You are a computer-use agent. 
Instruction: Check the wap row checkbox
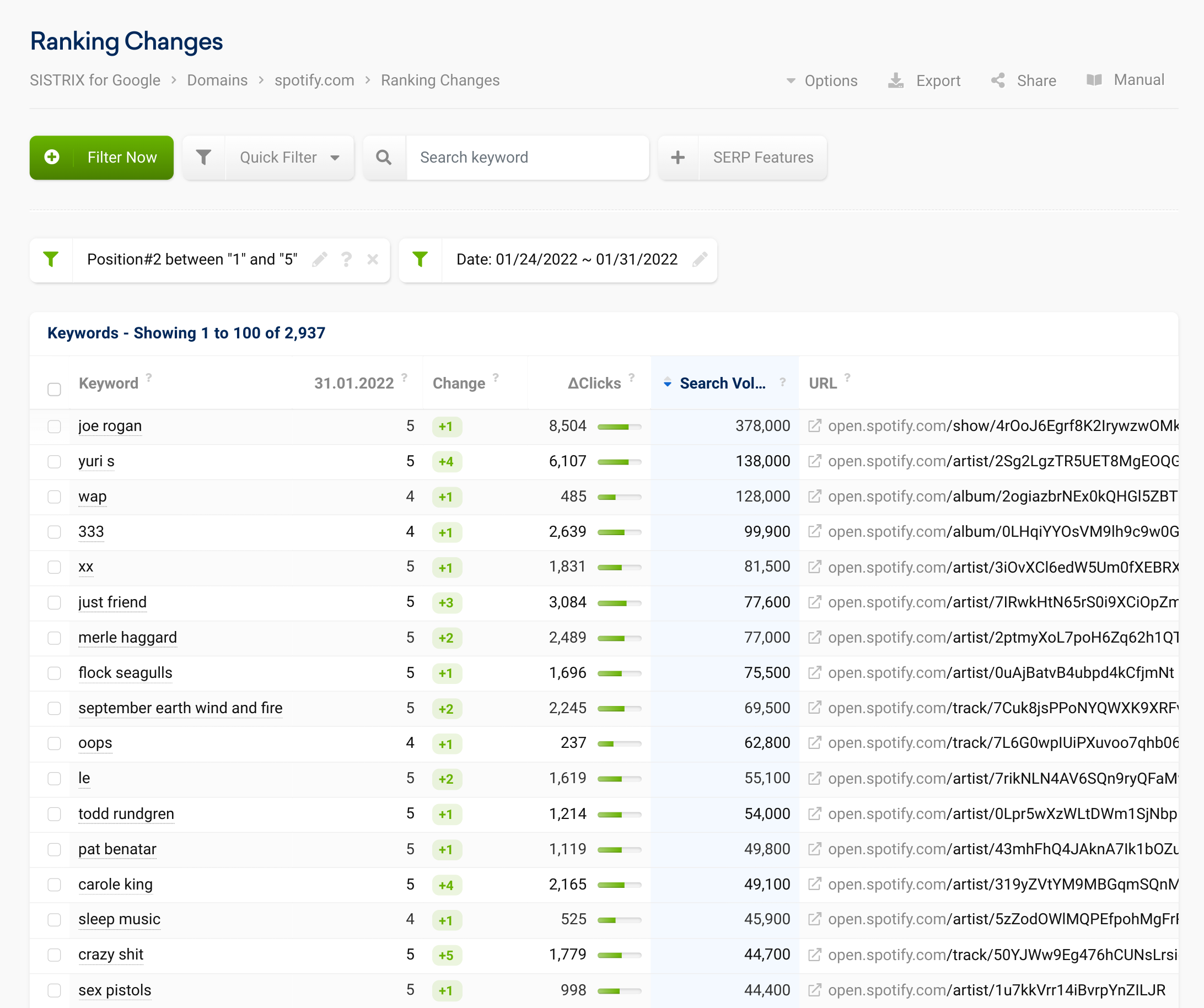pyautogui.click(x=55, y=497)
